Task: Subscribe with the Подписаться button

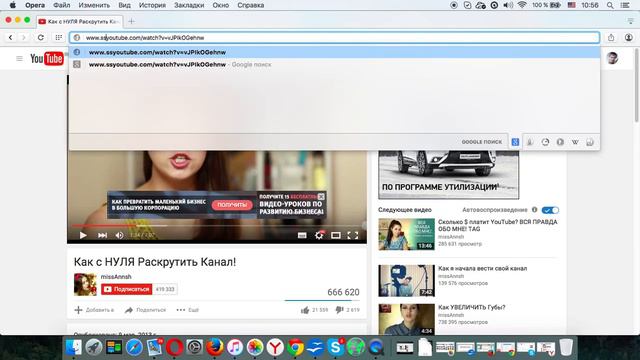Action: (x=127, y=289)
